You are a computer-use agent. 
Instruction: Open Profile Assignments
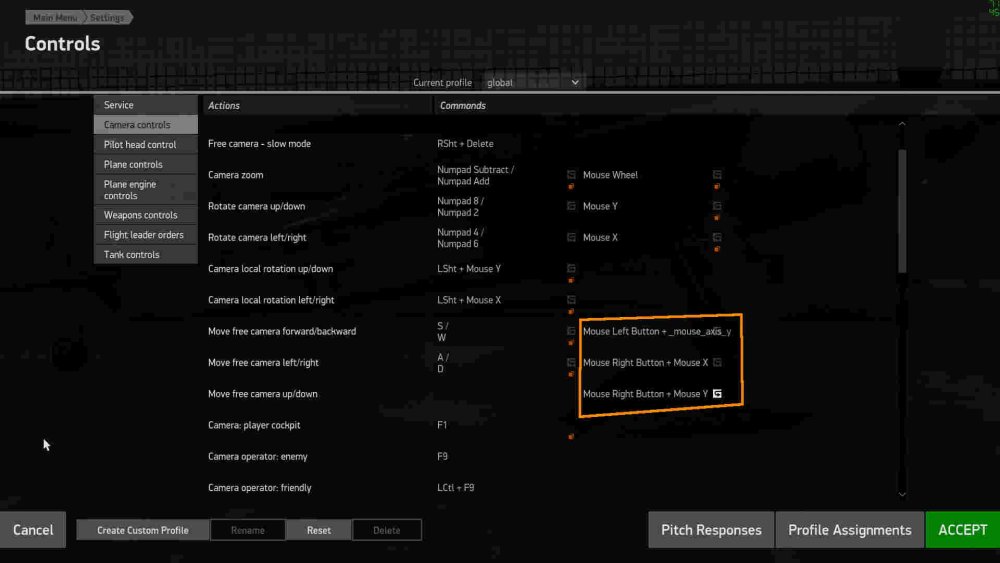(x=849, y=530)
